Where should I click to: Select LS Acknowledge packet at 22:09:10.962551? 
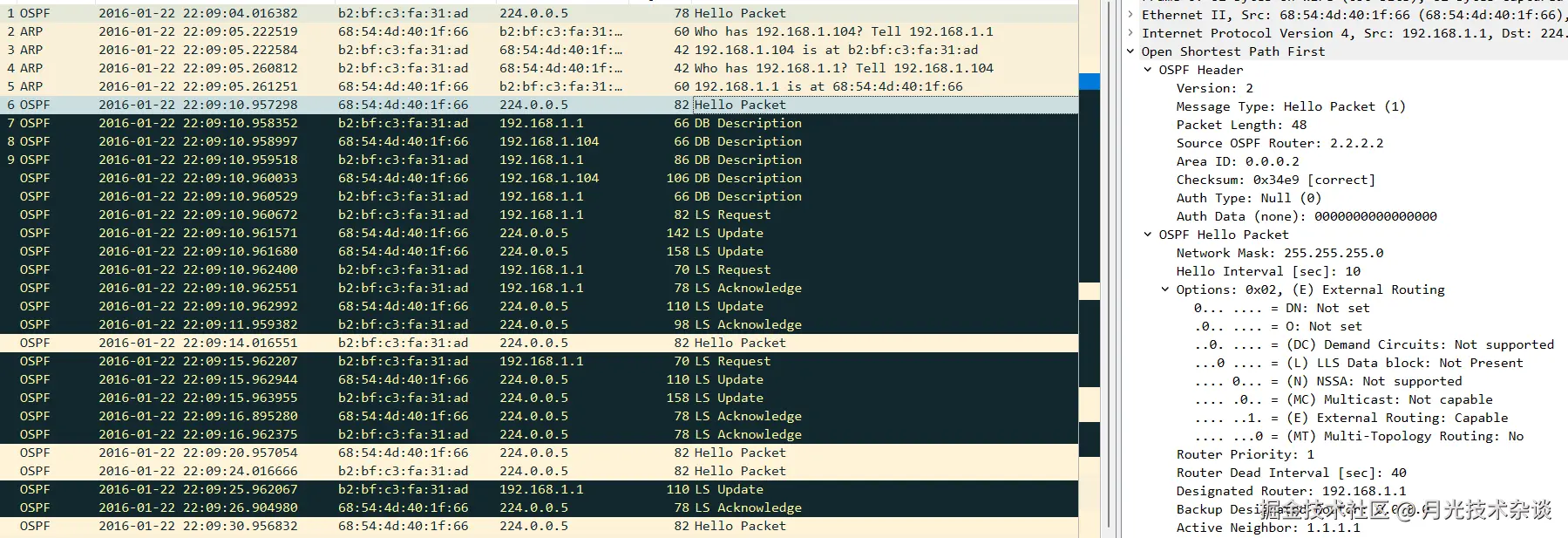click(x=539, y=288)
